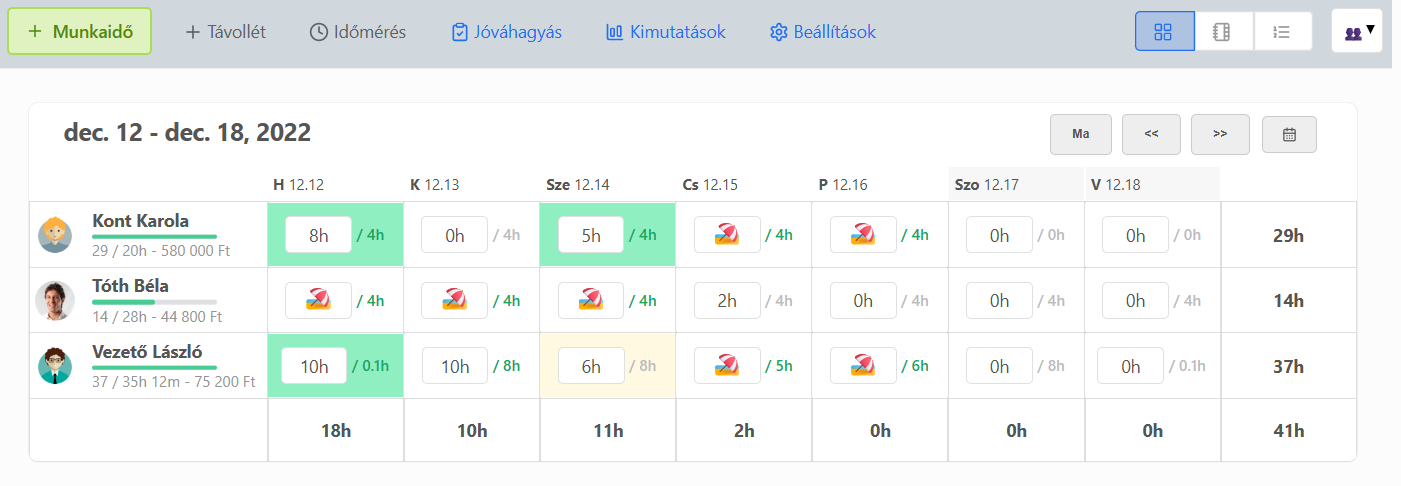Open the calendar date picker
Viewport: 1401px width, 486px height.
click(1289, 134)
